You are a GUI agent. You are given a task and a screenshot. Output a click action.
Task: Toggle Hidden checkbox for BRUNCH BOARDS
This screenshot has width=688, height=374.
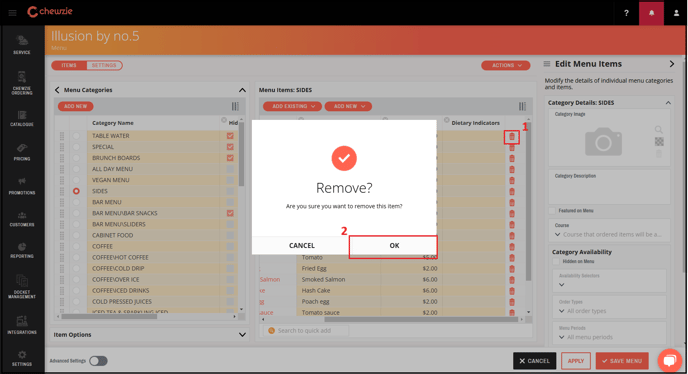click(230, 158)
